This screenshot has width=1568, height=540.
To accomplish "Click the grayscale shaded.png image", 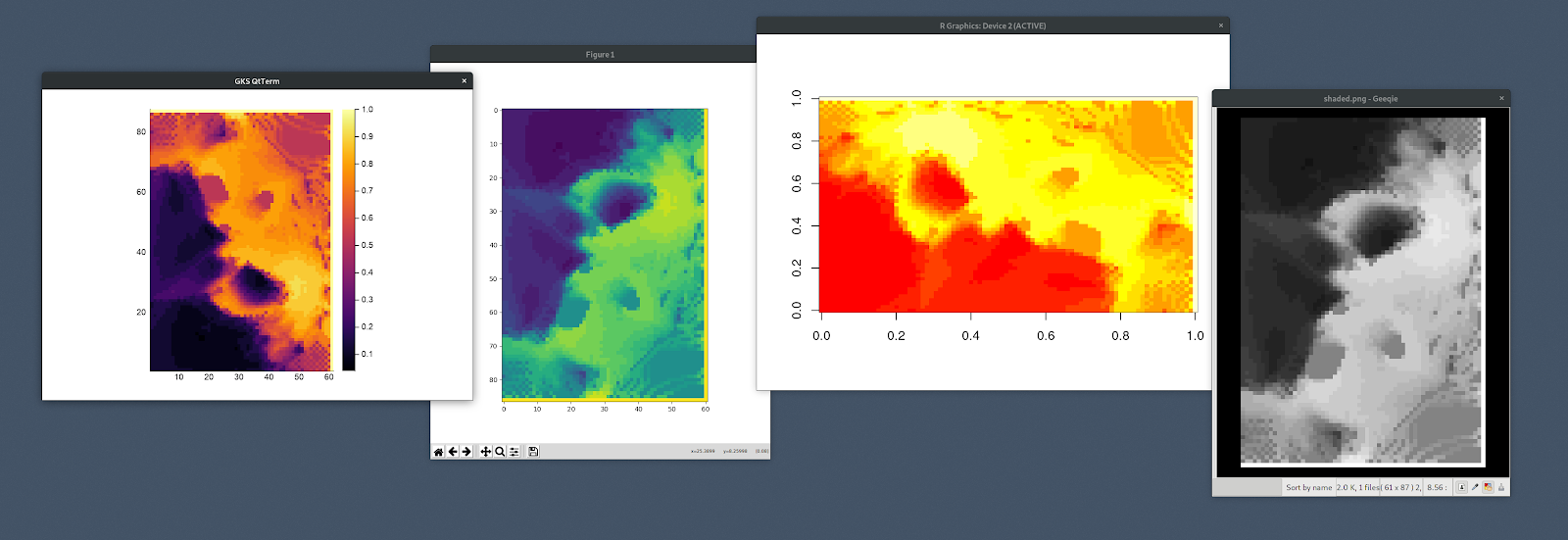I will (1362, 291).
